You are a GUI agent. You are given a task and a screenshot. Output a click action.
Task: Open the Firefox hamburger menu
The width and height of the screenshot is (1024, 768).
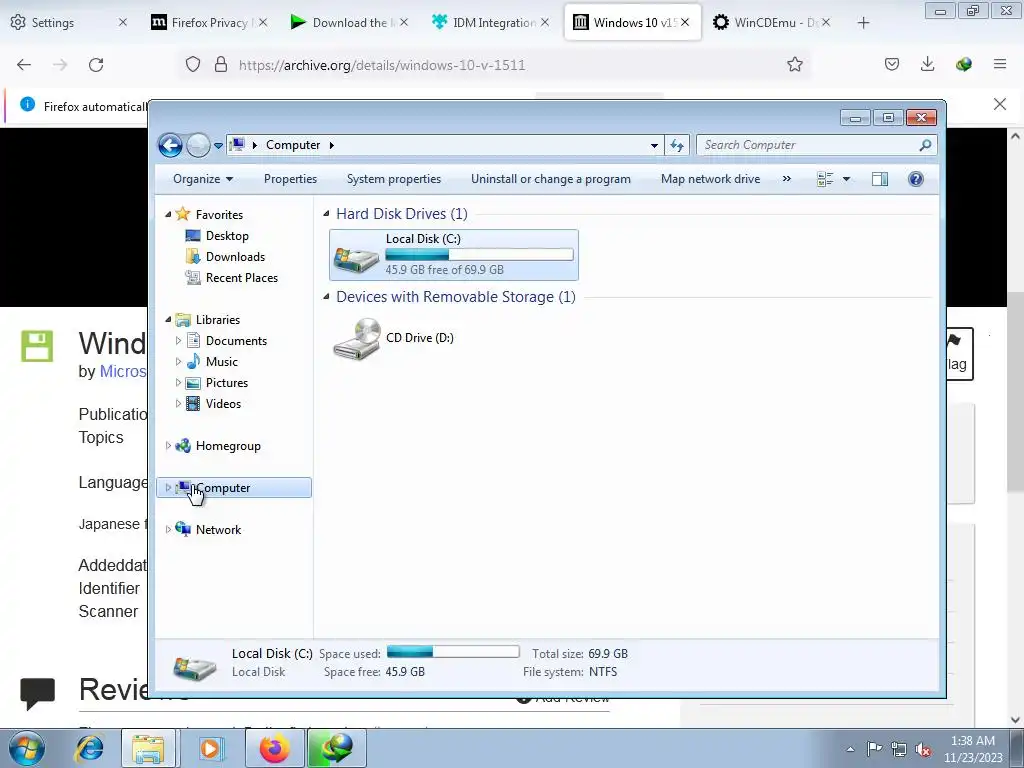(x=999, y=64)
